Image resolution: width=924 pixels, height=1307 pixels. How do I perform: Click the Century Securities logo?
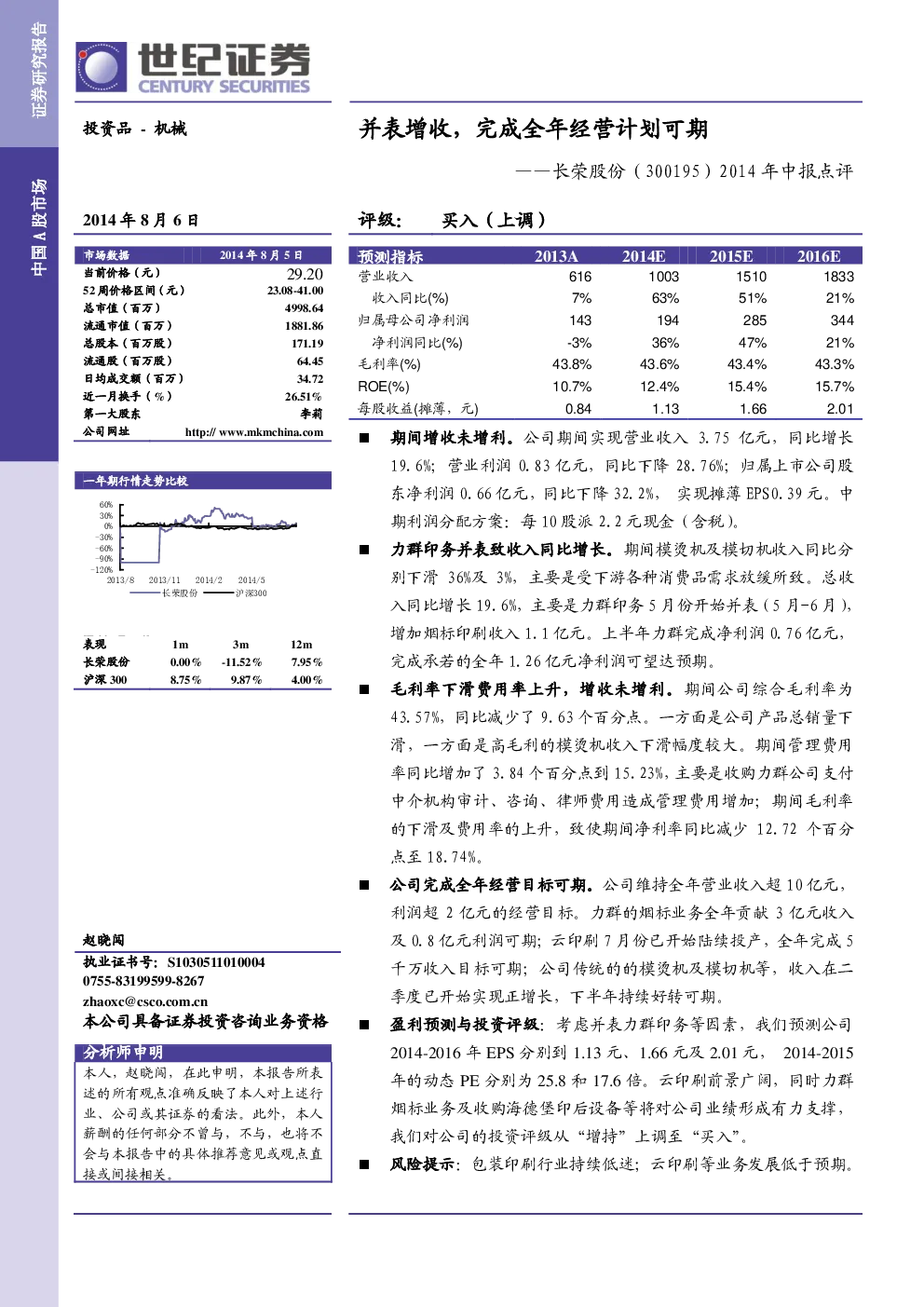193,69
